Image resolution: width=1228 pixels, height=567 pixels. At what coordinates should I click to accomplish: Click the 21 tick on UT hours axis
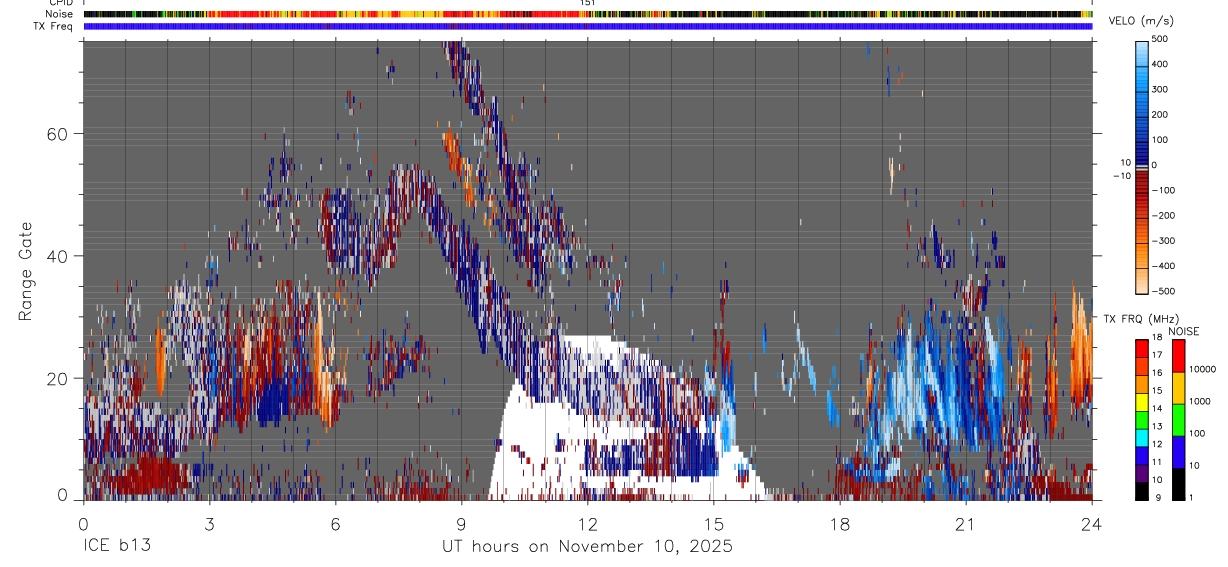pos(966,523)
